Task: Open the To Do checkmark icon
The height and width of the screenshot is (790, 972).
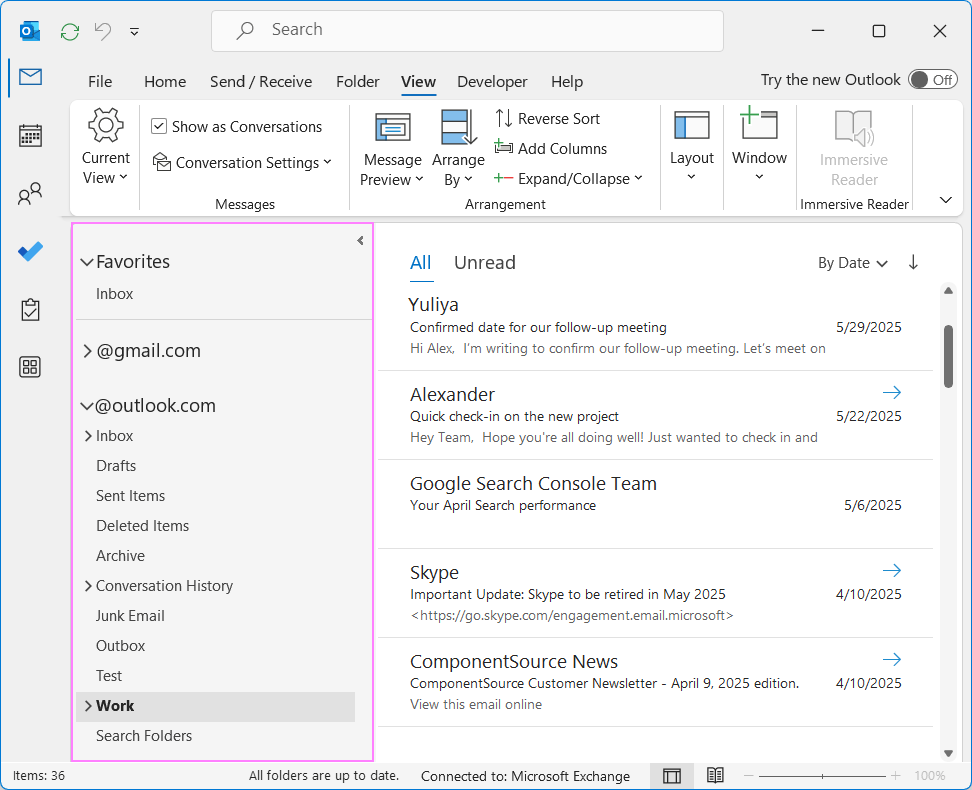Action: coord(30,251)
